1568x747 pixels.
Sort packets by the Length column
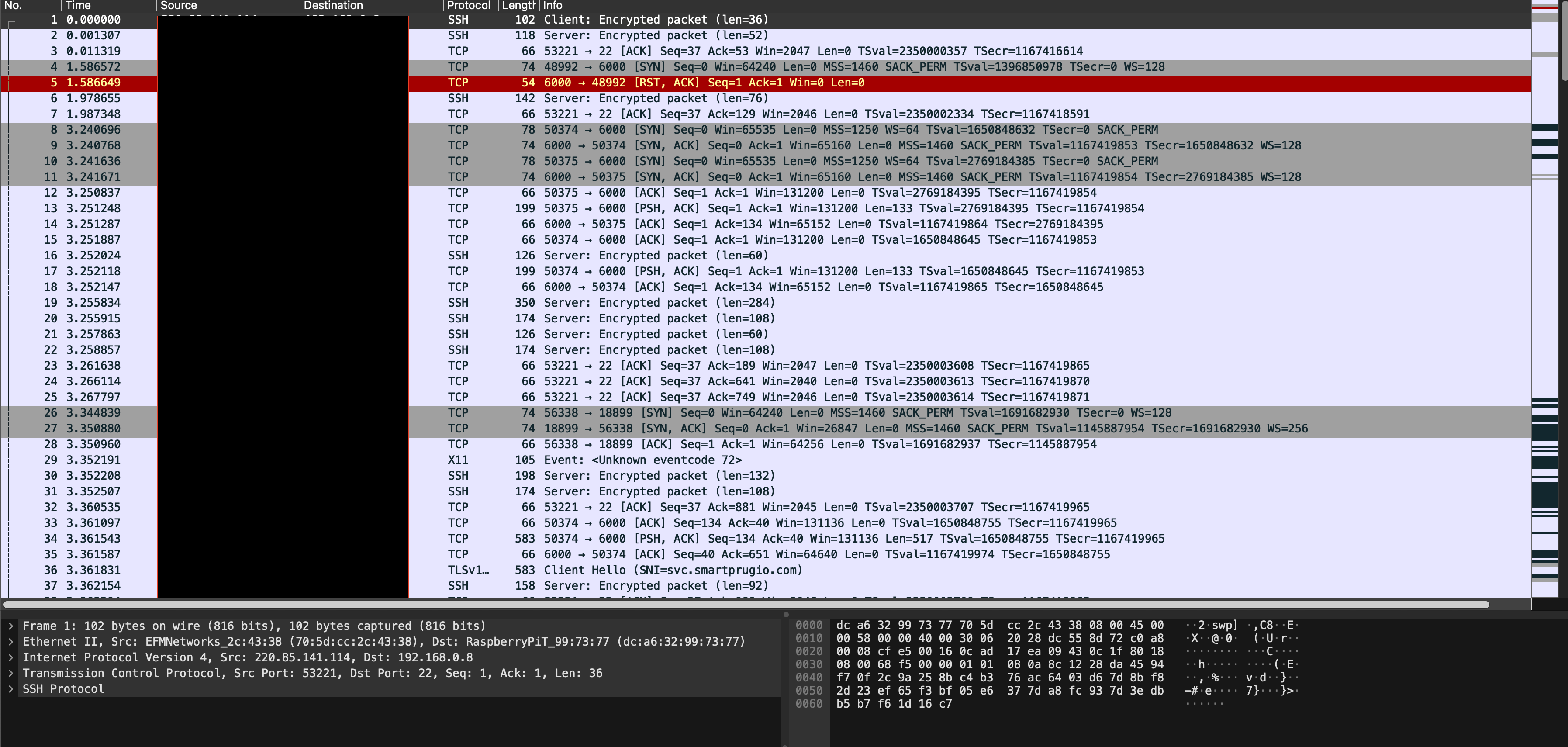[x=518, y=6]
